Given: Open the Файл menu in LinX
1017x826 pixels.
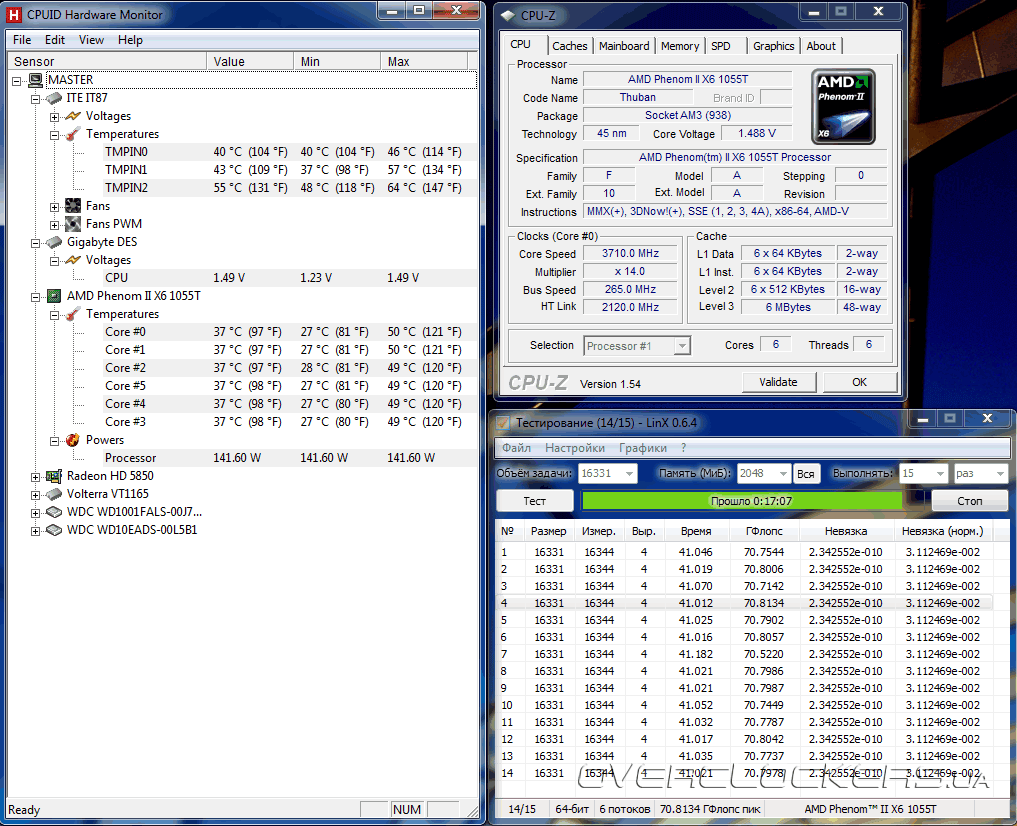Looking at the screenshot, I should (516, 448).
